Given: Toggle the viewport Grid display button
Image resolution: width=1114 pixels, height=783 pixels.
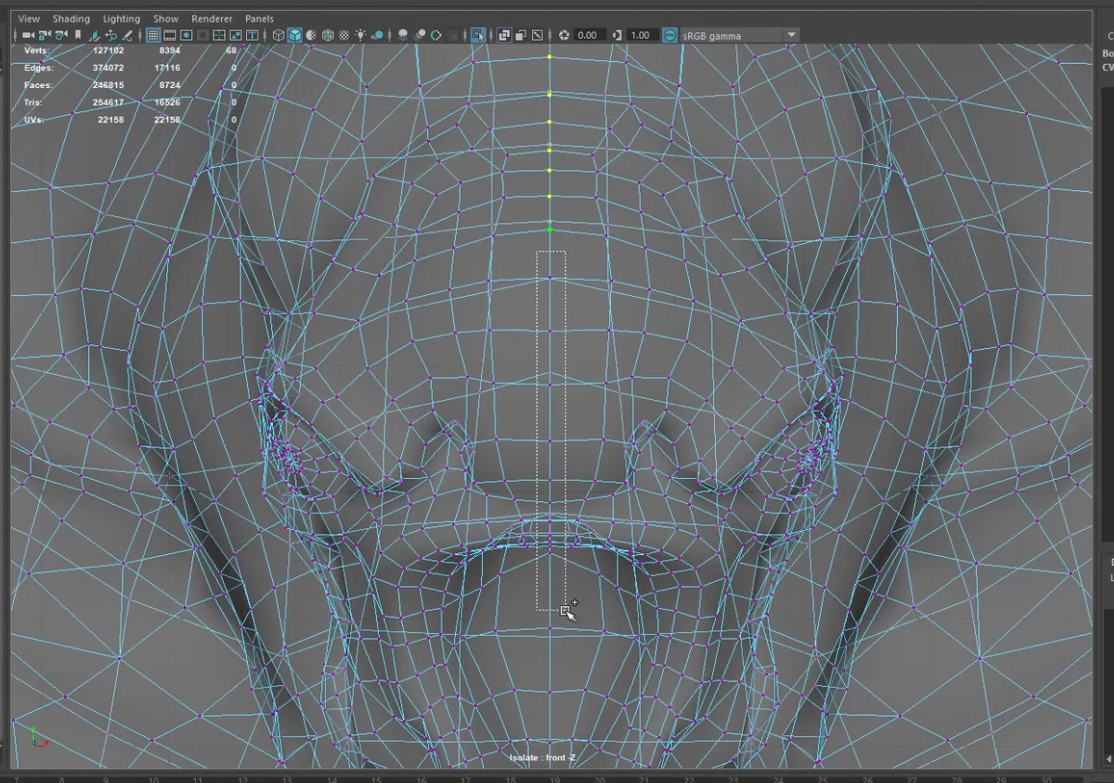Looking at the screenshot, I should pyautogui.click(x=154, y=35).
